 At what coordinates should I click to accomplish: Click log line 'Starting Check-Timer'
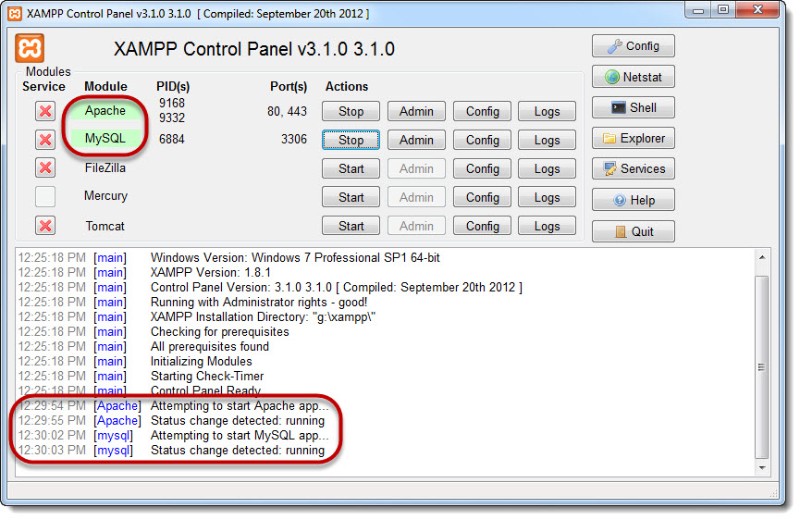pyautogui.click(x=207, y=376)
